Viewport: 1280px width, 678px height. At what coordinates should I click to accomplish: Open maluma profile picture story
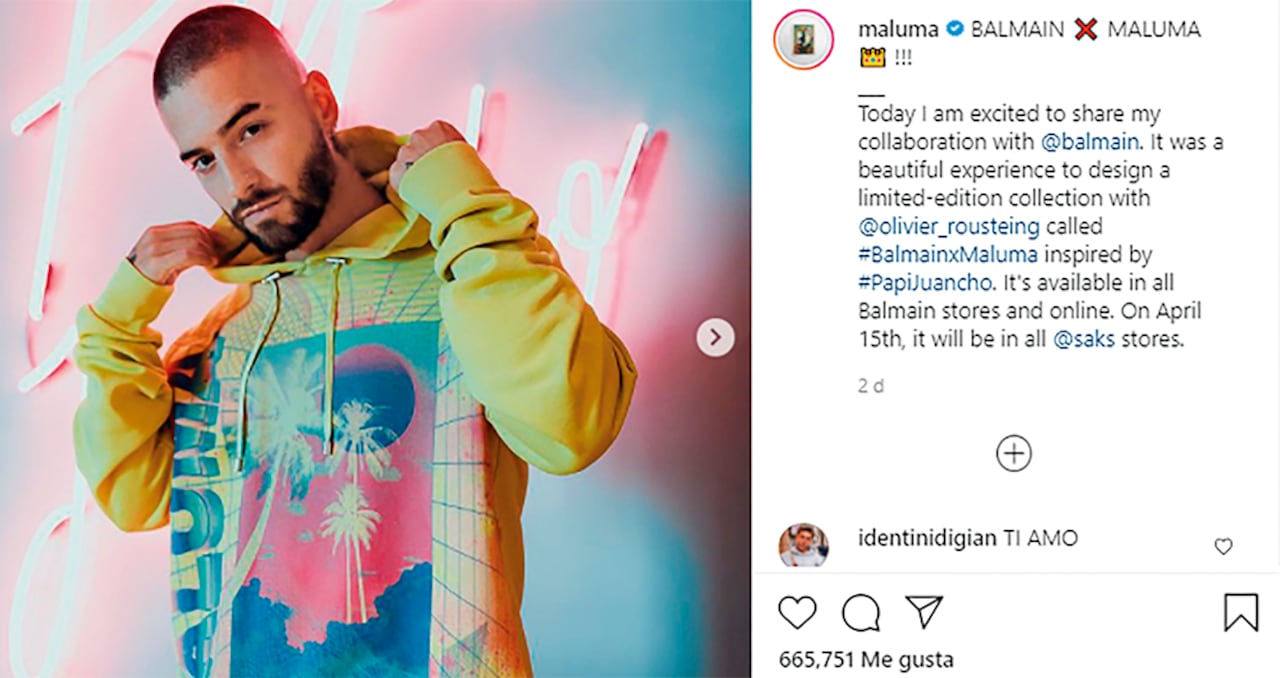click(803, 40)
